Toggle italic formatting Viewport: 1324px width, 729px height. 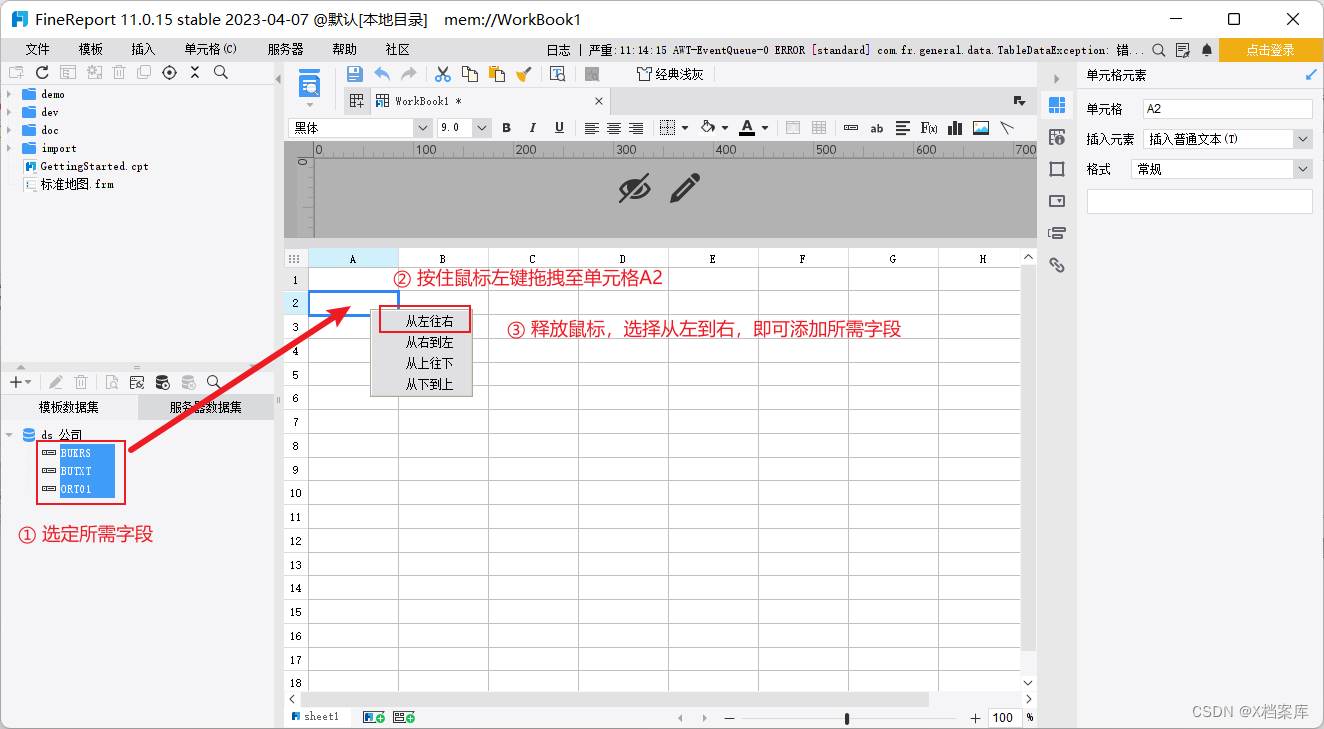tap(533, 128)
